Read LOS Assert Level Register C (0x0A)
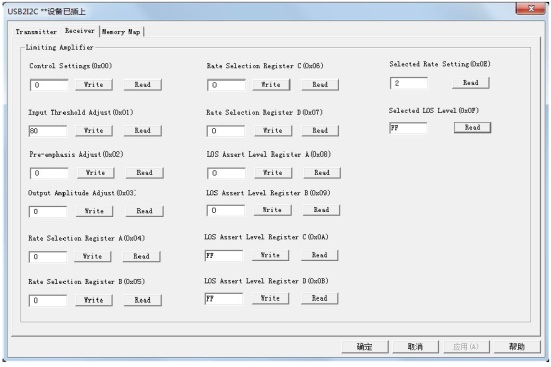This screenshot has width=551, height=367. click(319, 255)
